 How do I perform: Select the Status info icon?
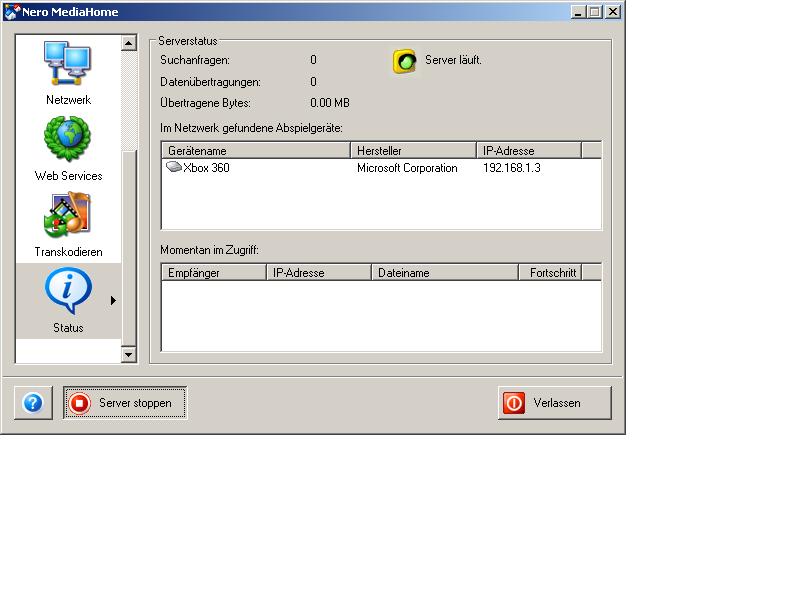click(68, 290)
